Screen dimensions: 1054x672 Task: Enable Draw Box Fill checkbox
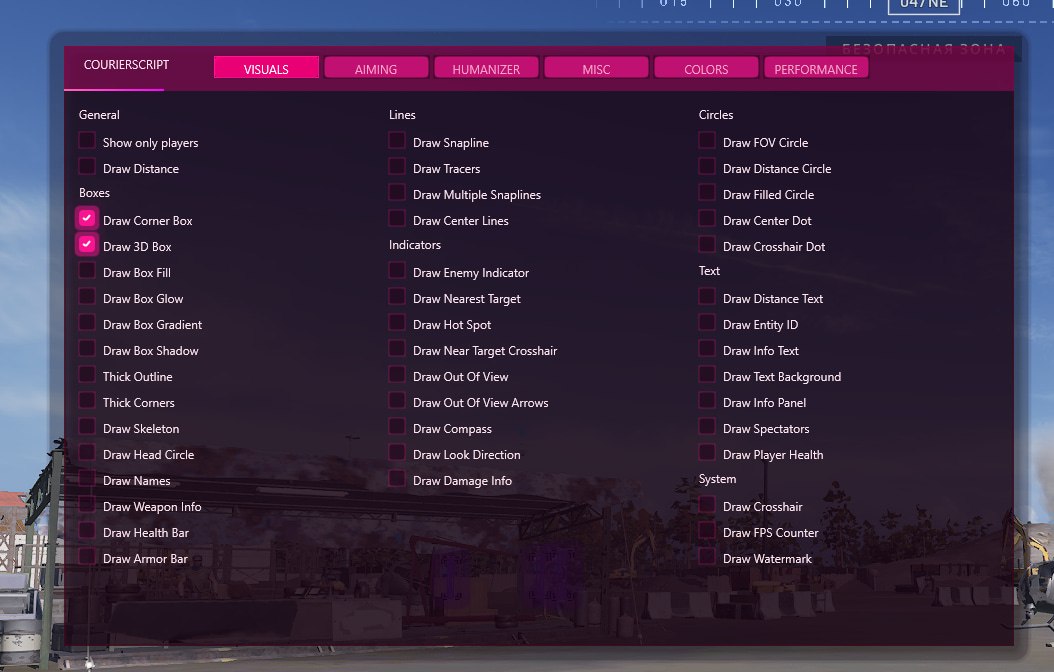[x=87, y=270]
